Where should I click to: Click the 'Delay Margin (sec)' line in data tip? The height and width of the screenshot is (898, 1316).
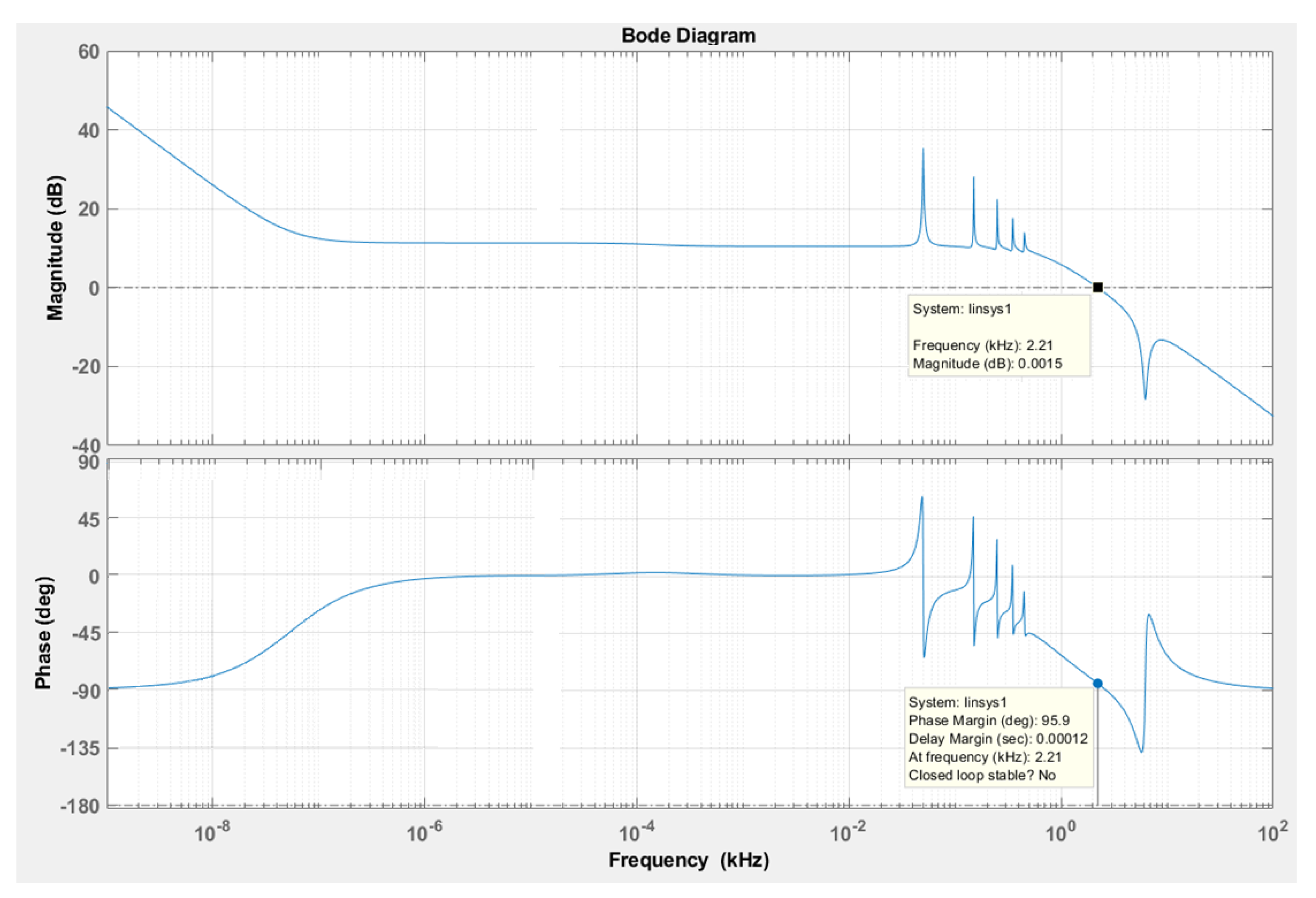pyautogui.click(x=998, y=739)
